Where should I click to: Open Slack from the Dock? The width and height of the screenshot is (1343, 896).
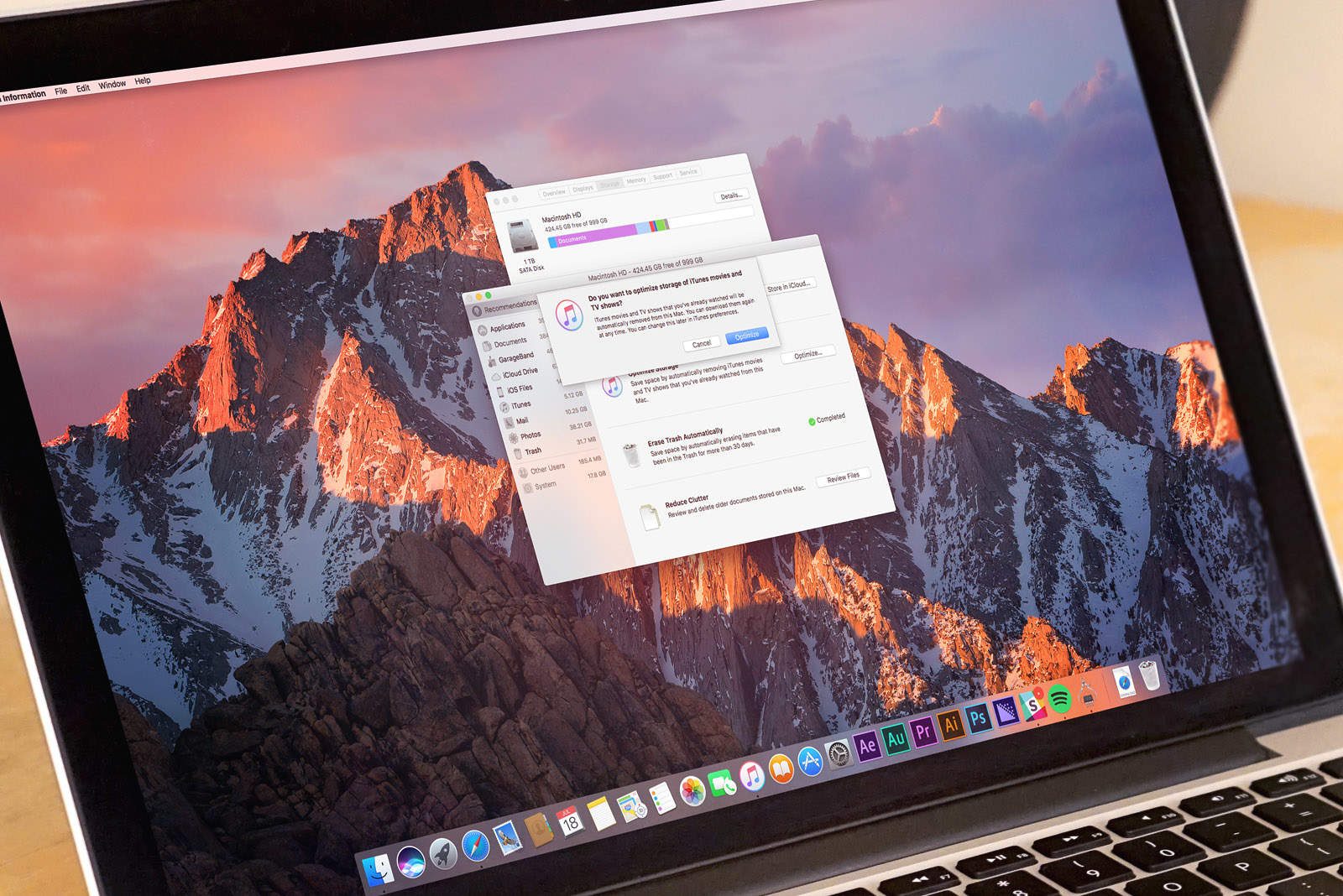coord(1032,705)
